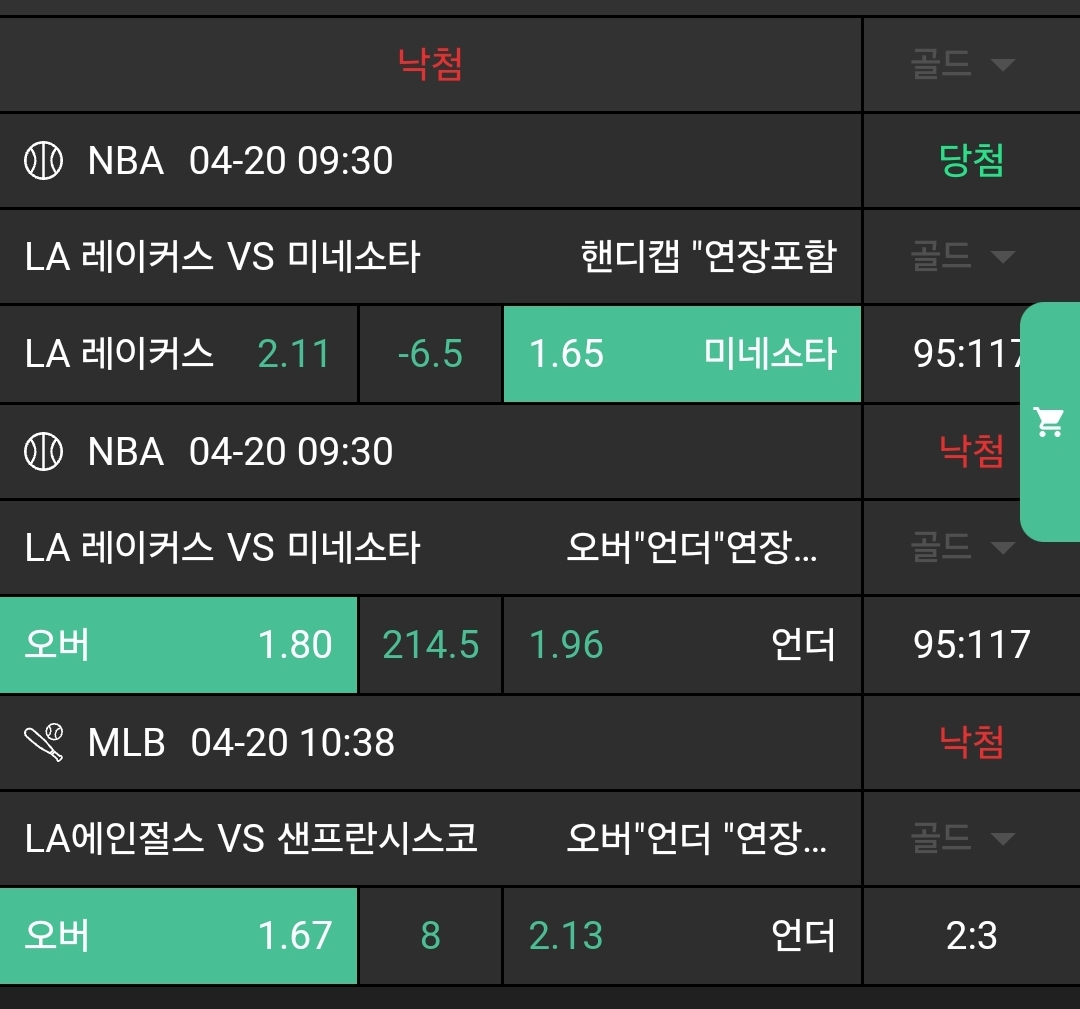Click basketball icon in the first NBA row
1080x1009 pixels.
pos(43,160)
